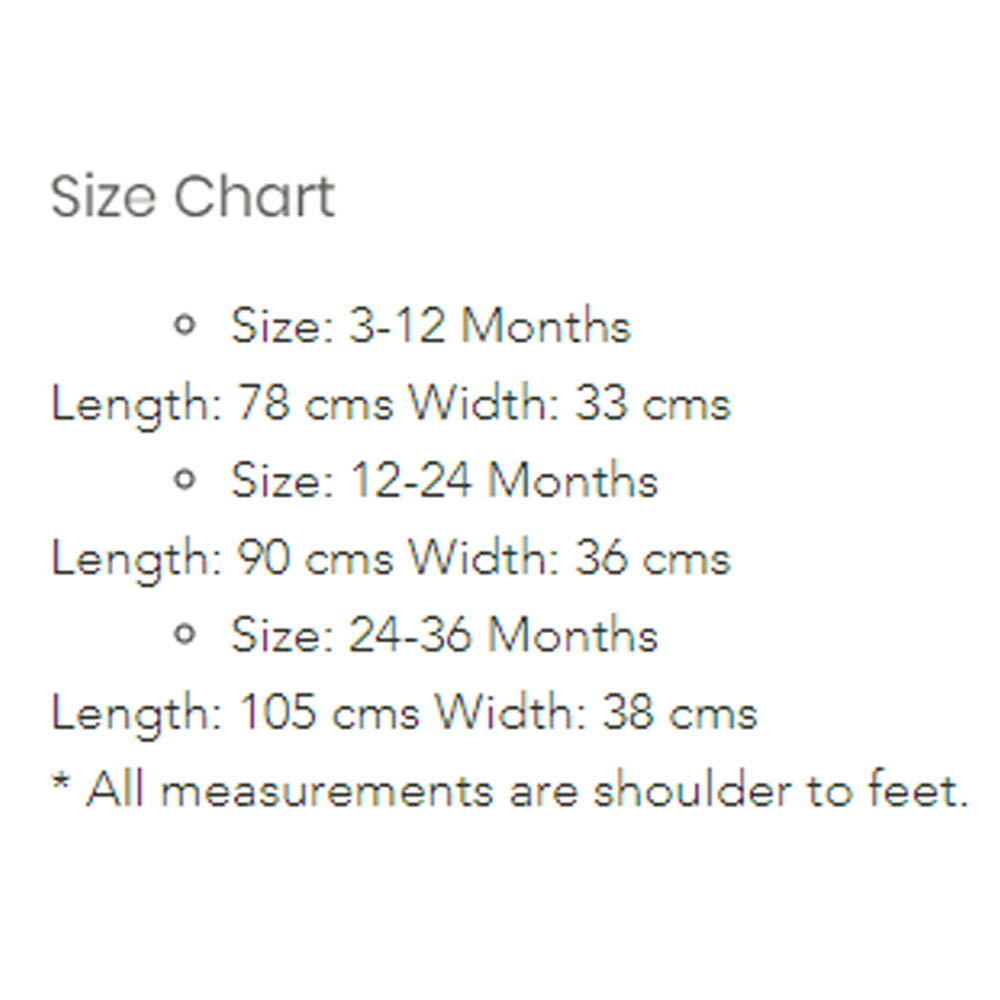Click the word Size in heading
Image resolution: width=1000 pixels, height=1000 pixels.
tap(103, 196)
